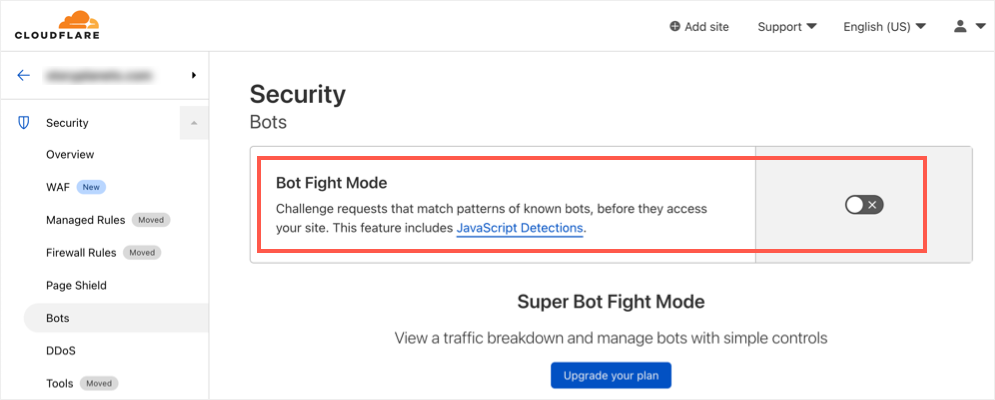The image size is (995, 400).
Task: Open Tools in the sidebar
Action: 60,383
